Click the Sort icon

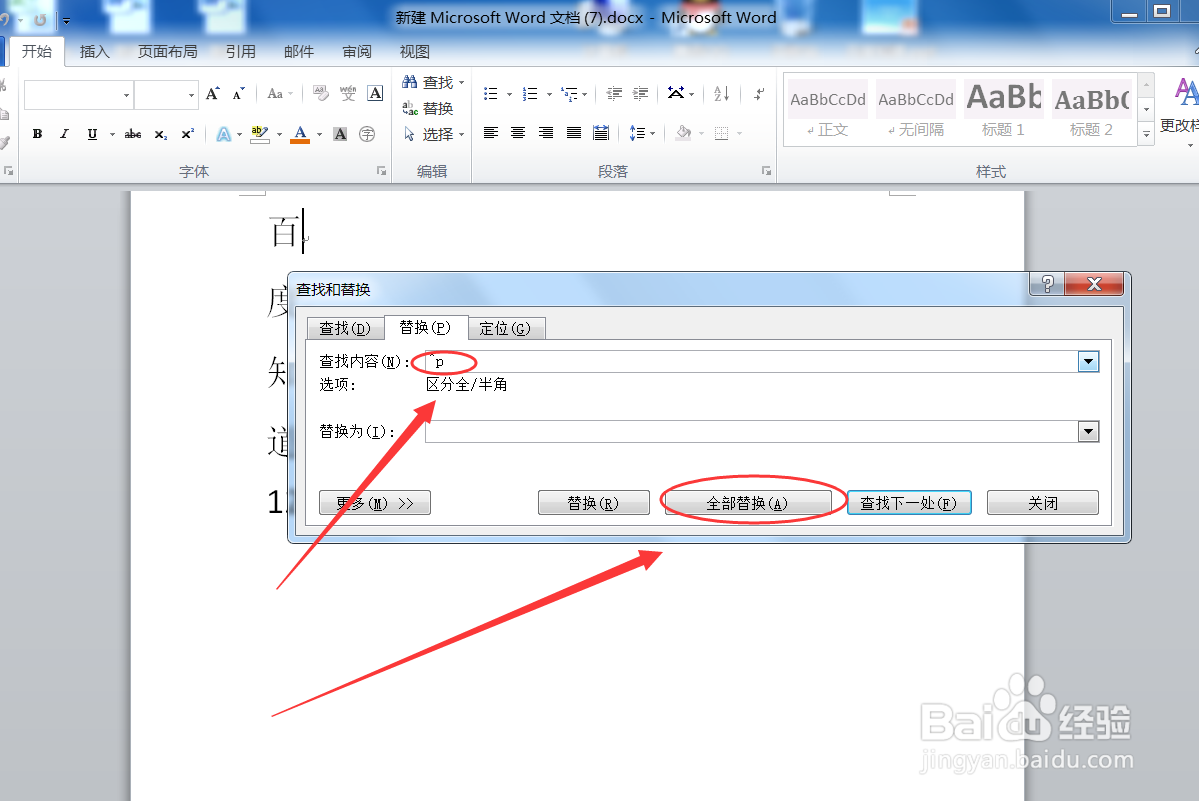[721, 93]
